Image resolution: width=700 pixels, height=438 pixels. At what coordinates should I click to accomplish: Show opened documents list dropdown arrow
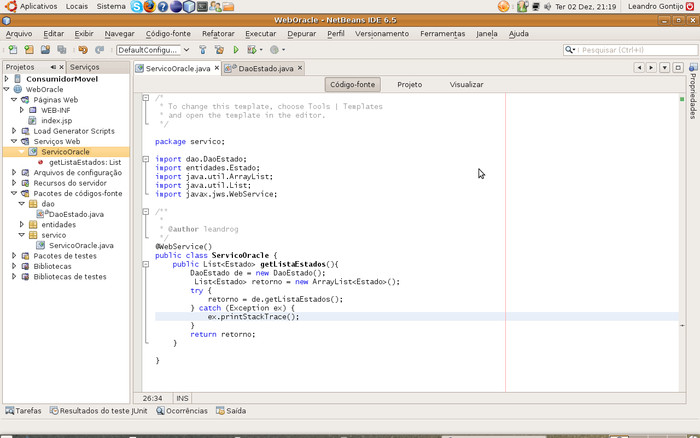[x=665, y=67]
